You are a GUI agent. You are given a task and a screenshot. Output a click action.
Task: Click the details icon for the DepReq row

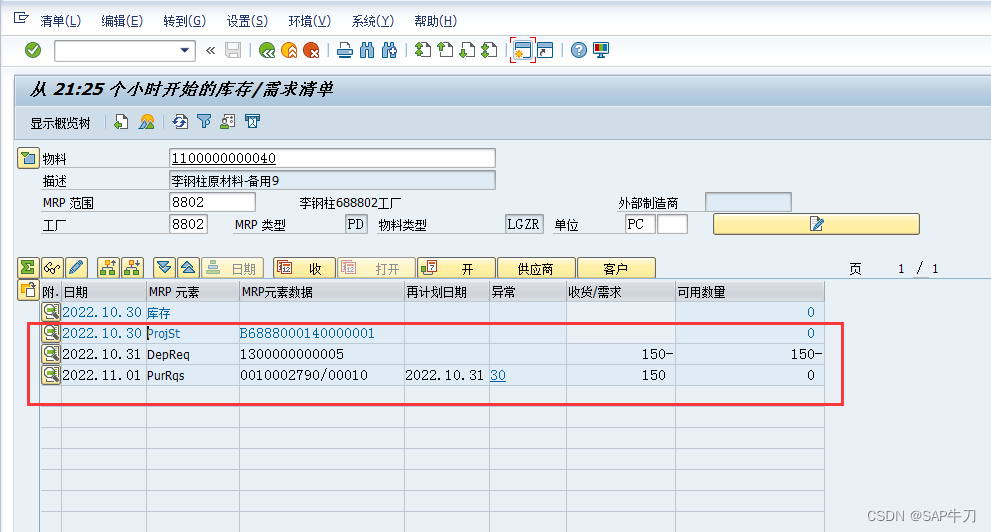51,354
